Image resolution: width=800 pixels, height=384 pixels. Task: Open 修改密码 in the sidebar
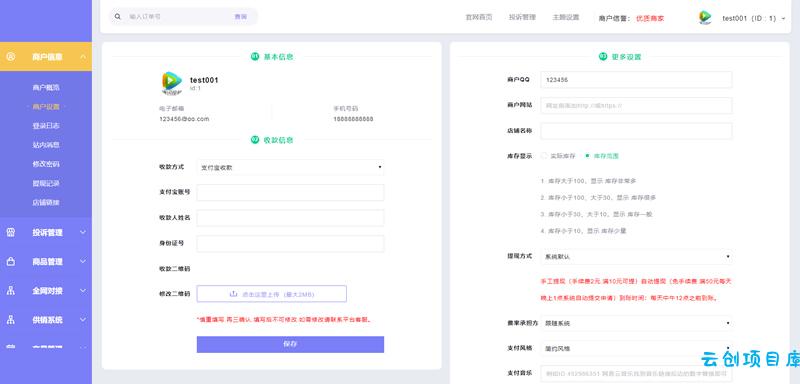[x=46, y=164]
